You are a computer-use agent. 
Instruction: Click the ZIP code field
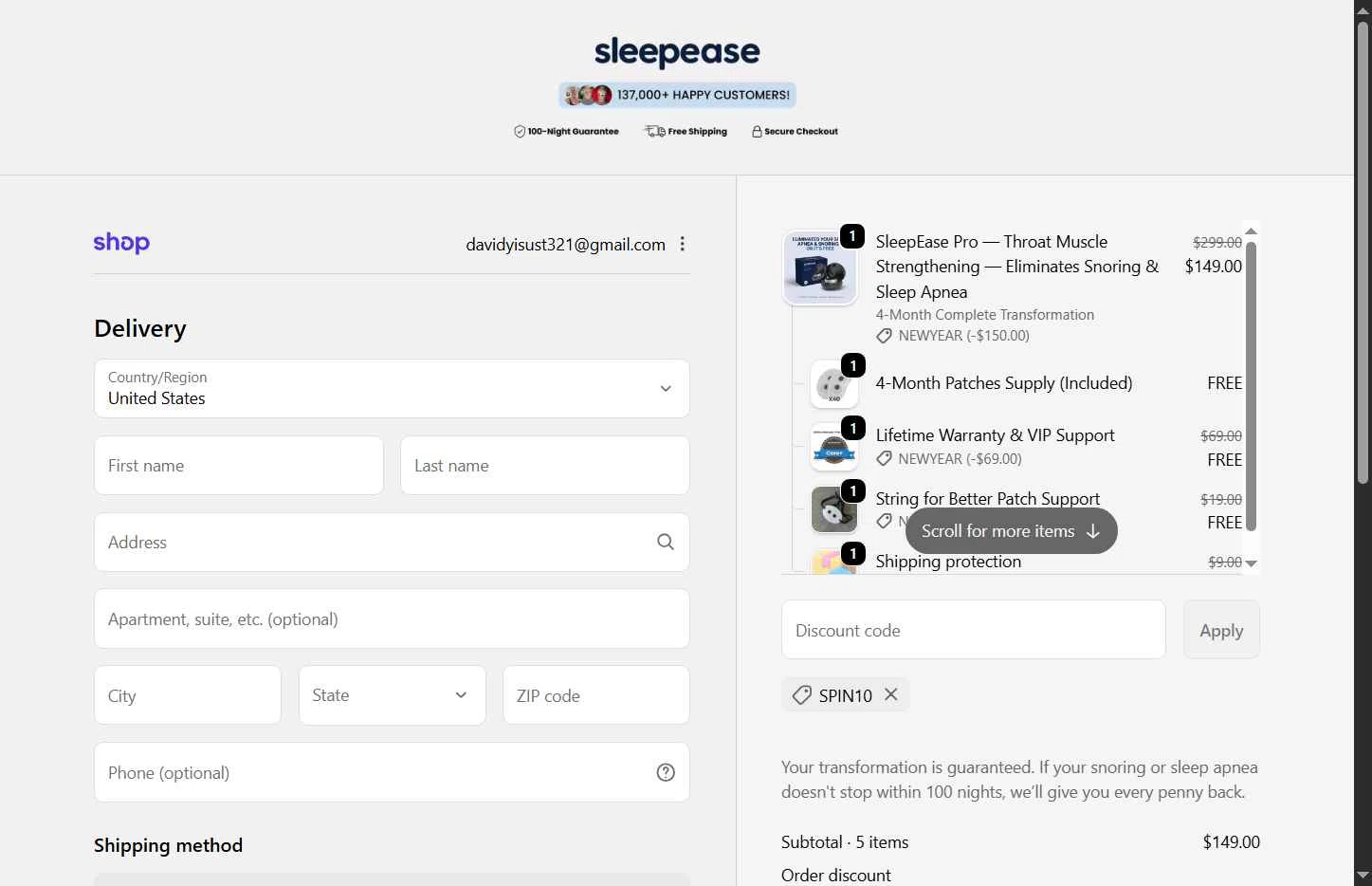[x=596, y=695]
